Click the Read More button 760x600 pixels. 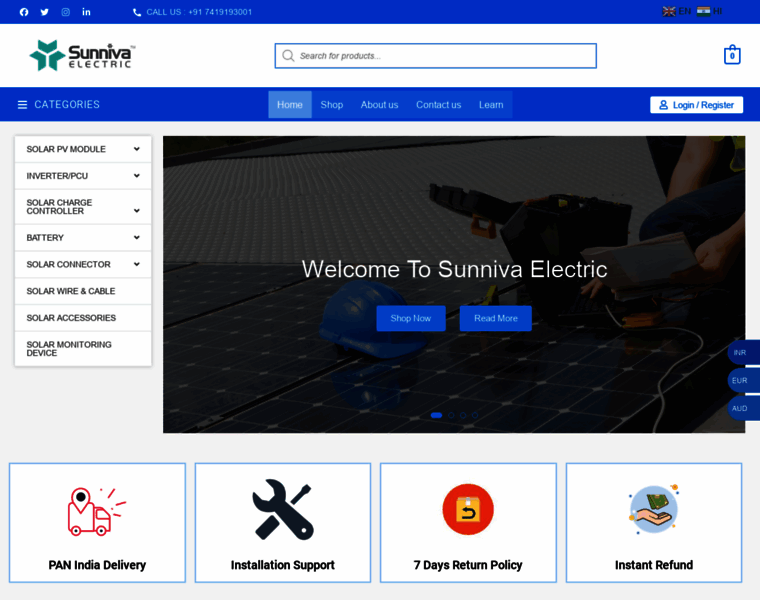(496, 318)
